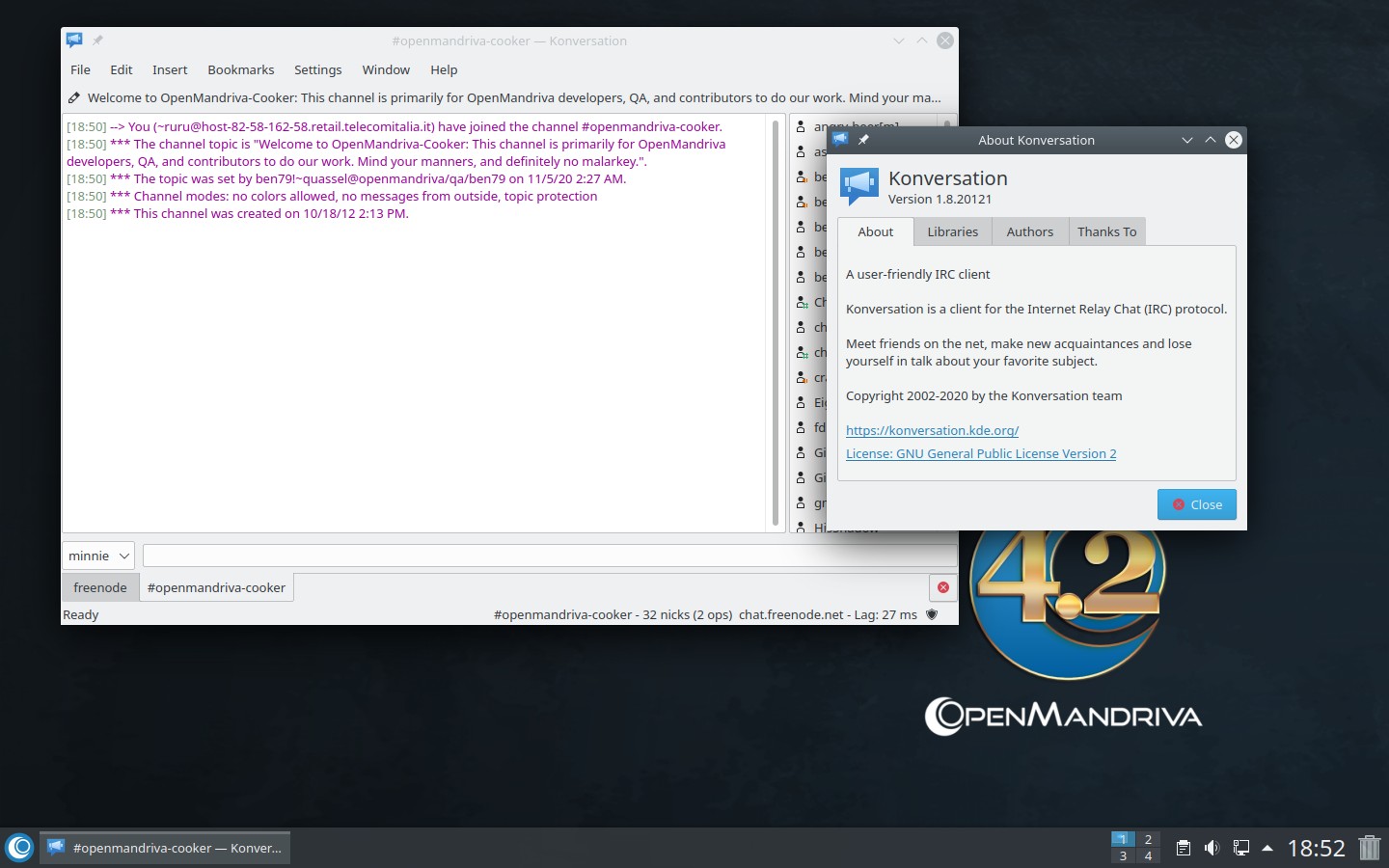This screenshot has height=868, width=1389.
Task: Switch to the Authors tab
Action: click(1030, 231)
